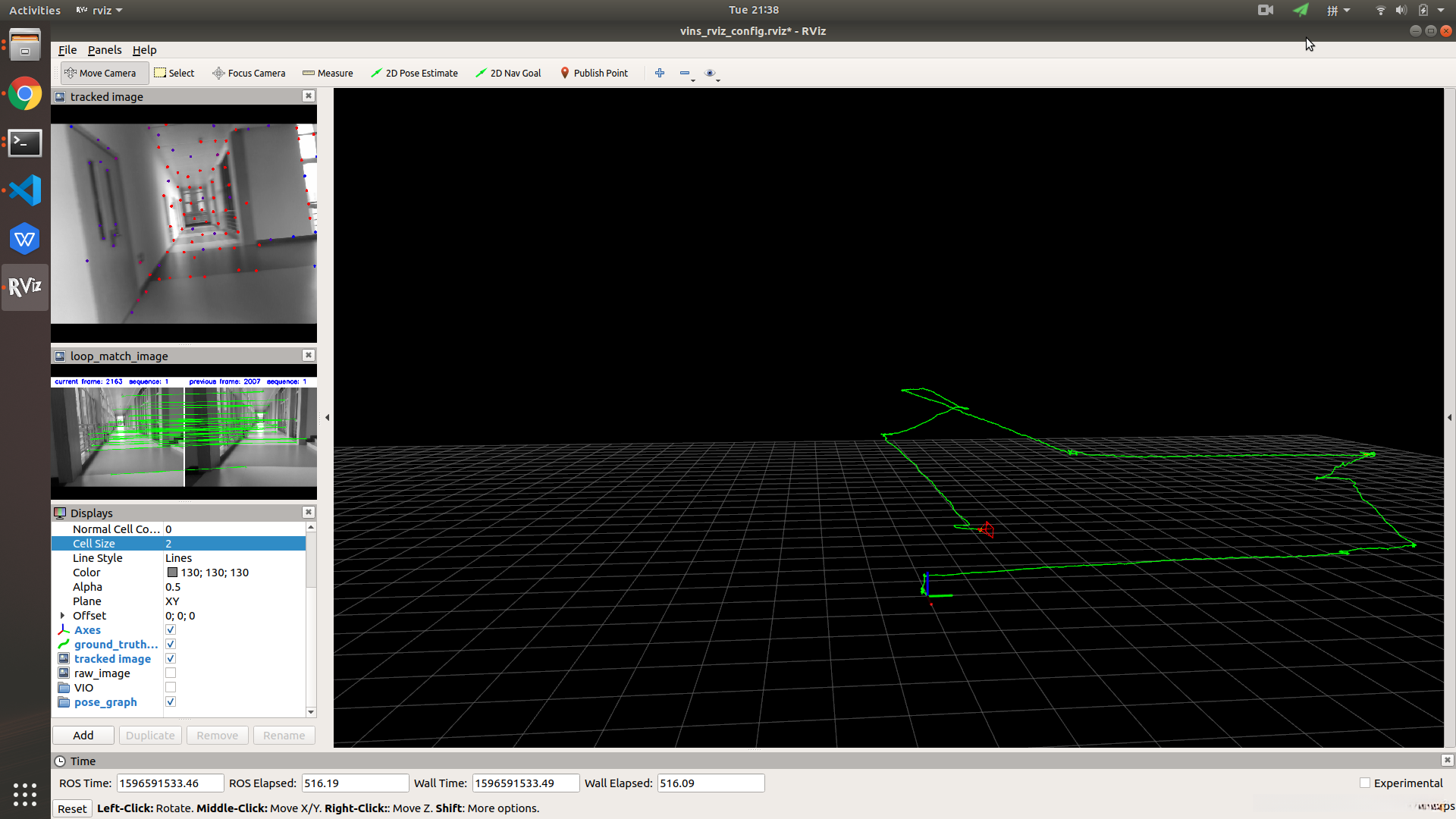Viewport: 1456px width, 819px height.
Task: Open the File menu
Action: [67, 50]
